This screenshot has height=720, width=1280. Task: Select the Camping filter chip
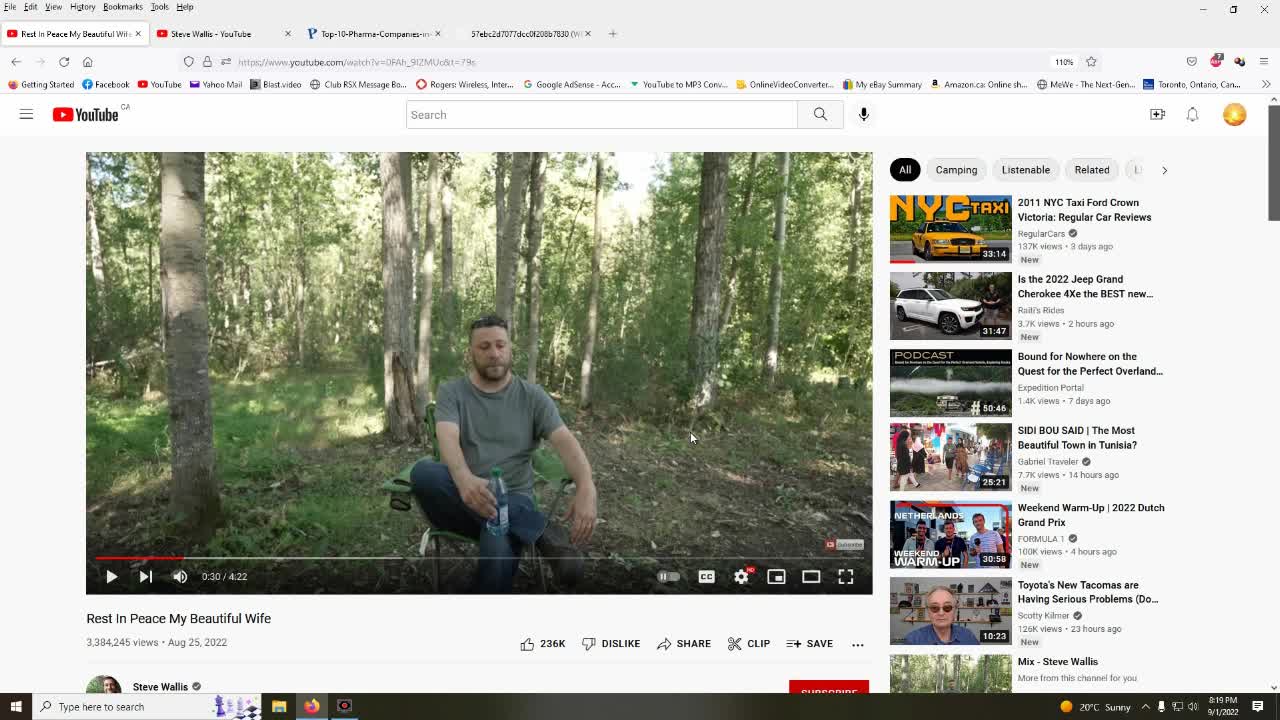(x=956, y=170)
